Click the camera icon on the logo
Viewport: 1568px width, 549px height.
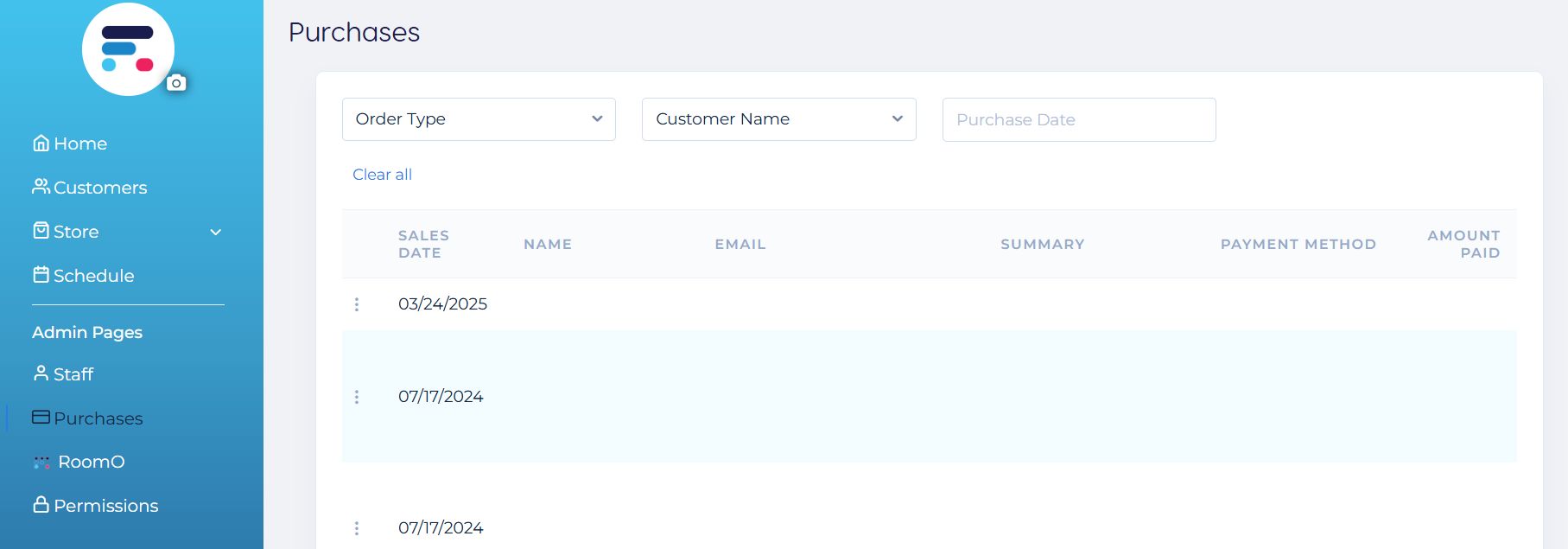click(176, 83)
